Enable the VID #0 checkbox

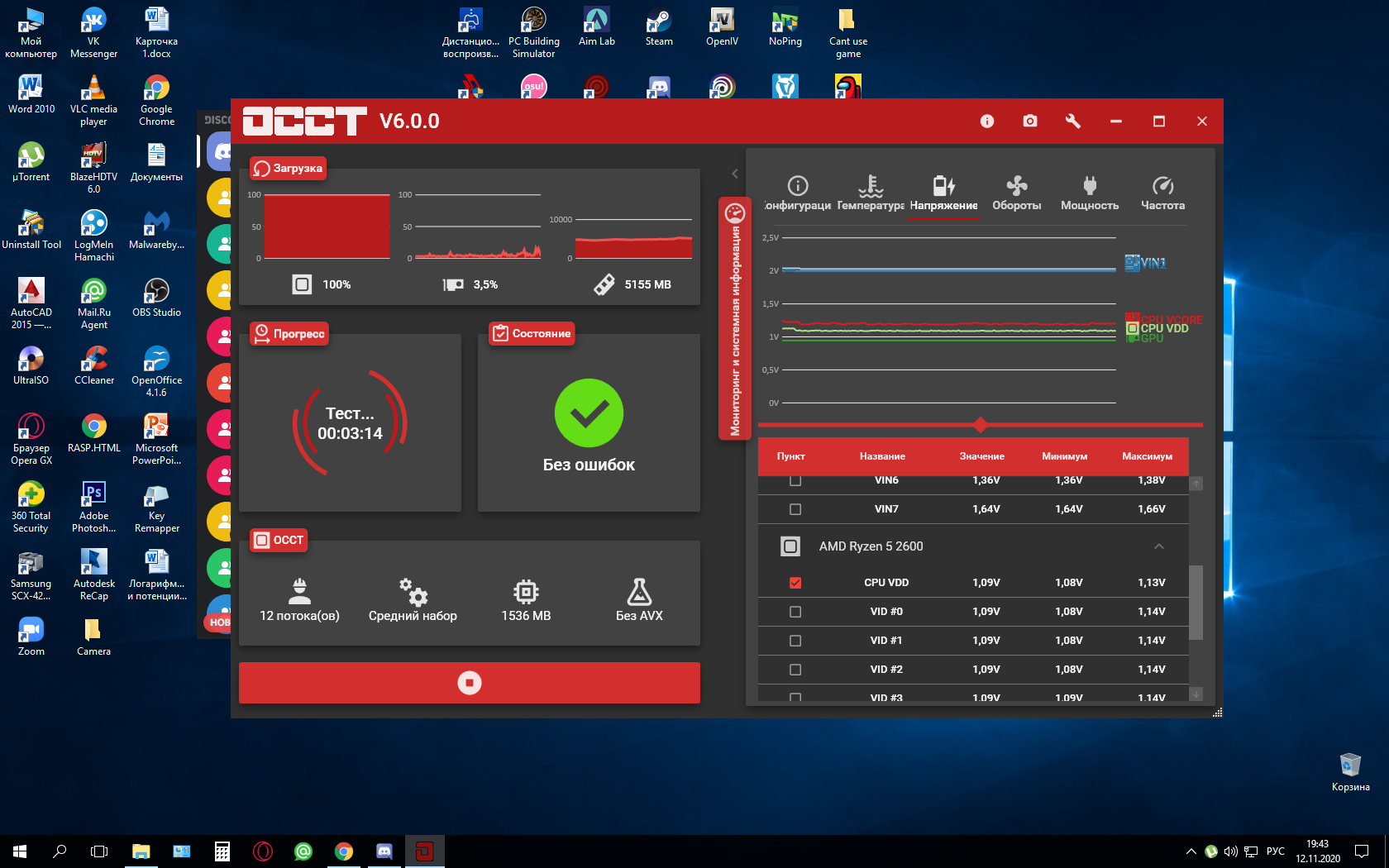pyautogui.click(x=795, y=612)
